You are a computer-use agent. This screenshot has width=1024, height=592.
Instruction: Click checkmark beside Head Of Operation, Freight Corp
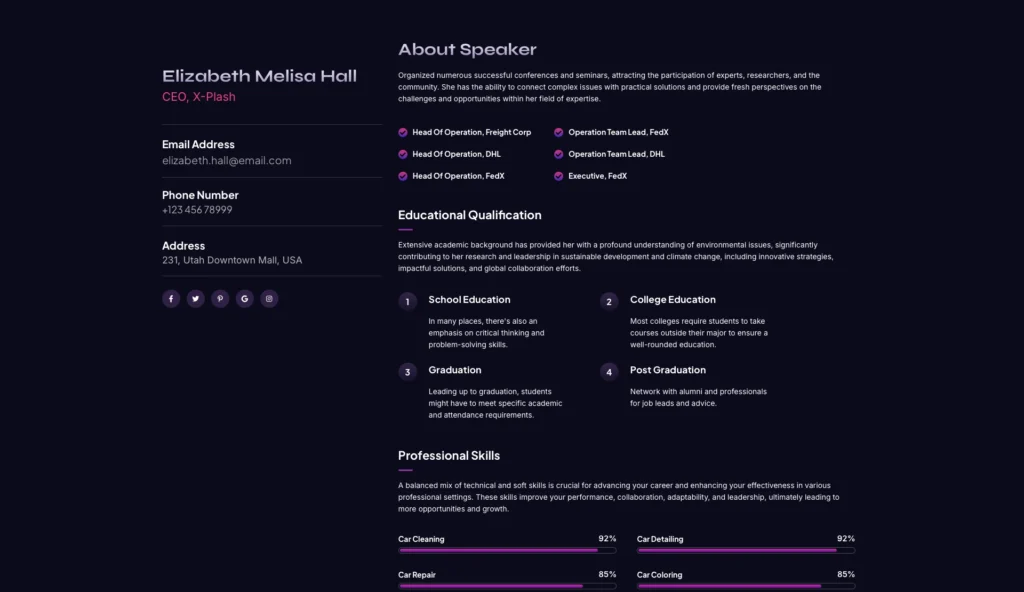point(403,132)
